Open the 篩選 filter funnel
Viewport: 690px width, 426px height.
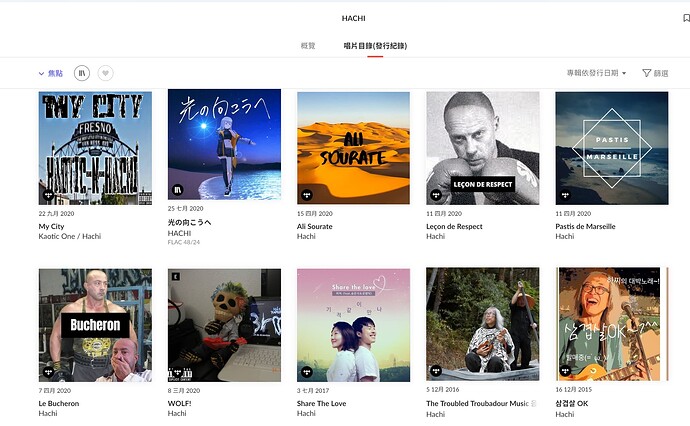click(x=655, y=73)
